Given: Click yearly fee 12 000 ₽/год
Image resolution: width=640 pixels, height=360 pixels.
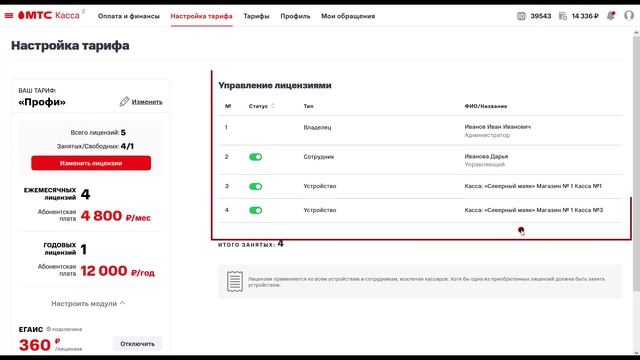Looking at the screenshot, I should click(118, 271).
